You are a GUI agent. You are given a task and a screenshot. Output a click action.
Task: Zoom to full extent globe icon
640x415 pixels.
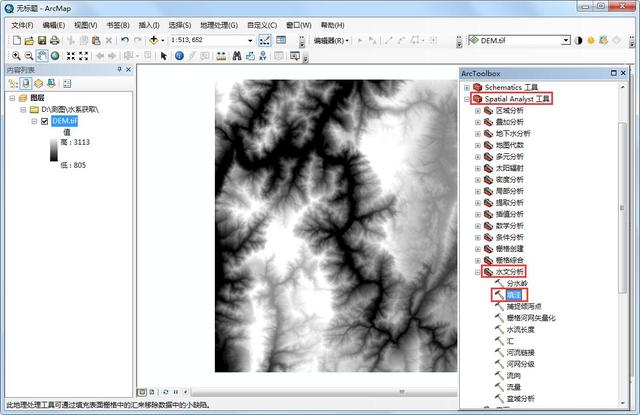[55, 56]
